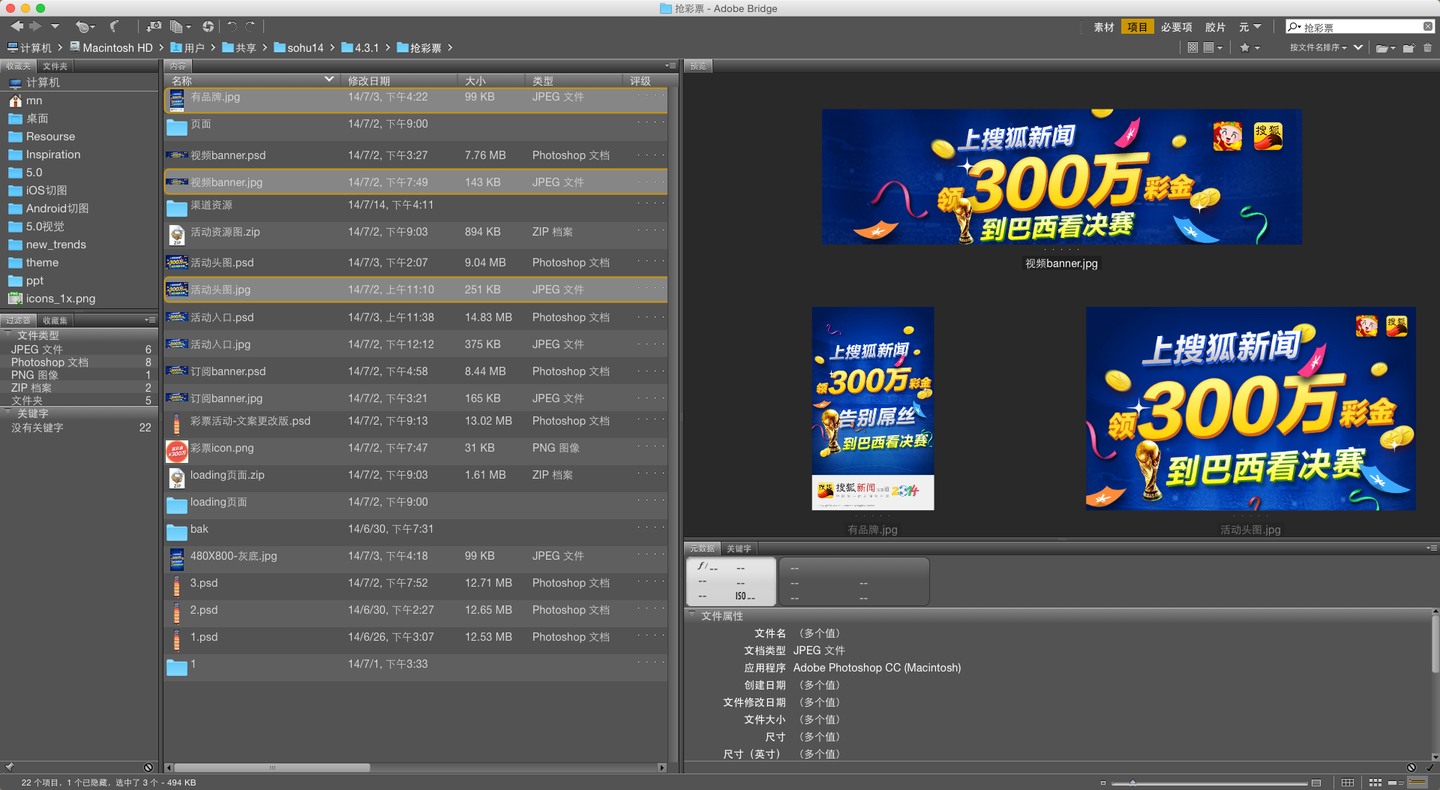Toggle the grid lock icon in status bar
This screenshot has width=1440, height=790.
tap(1347, 782)
